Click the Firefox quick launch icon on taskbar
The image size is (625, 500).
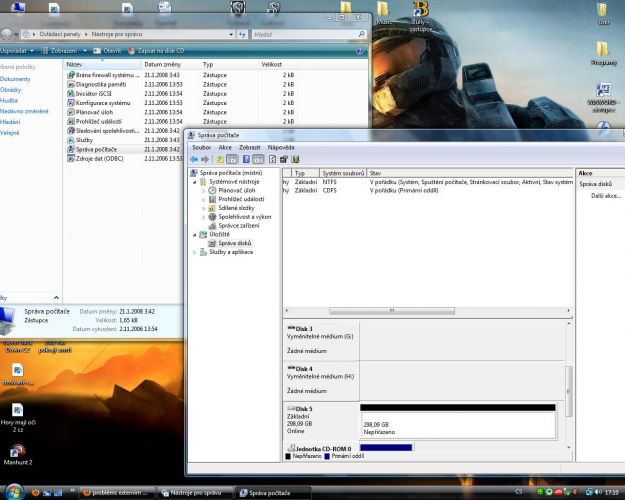(35, 493)
